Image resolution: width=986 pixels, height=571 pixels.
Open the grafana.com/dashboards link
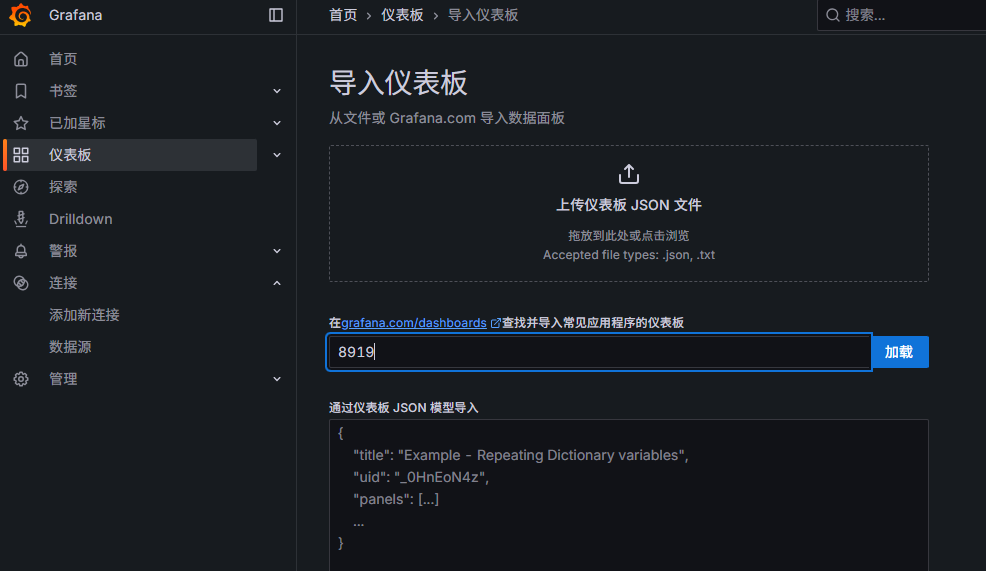click(x=414, y=323)
